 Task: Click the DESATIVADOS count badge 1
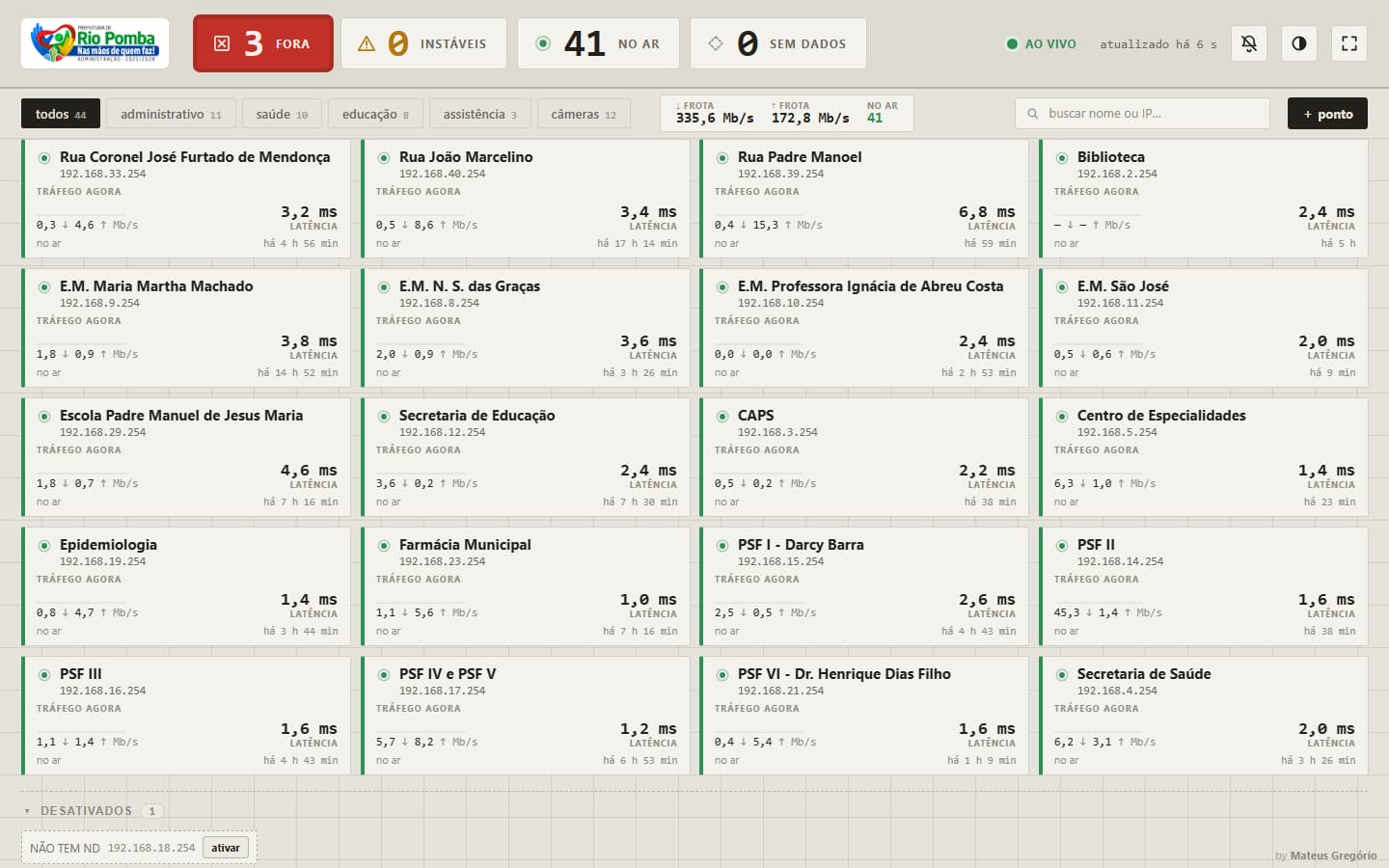pyautogui.click(x=151, y=811)
